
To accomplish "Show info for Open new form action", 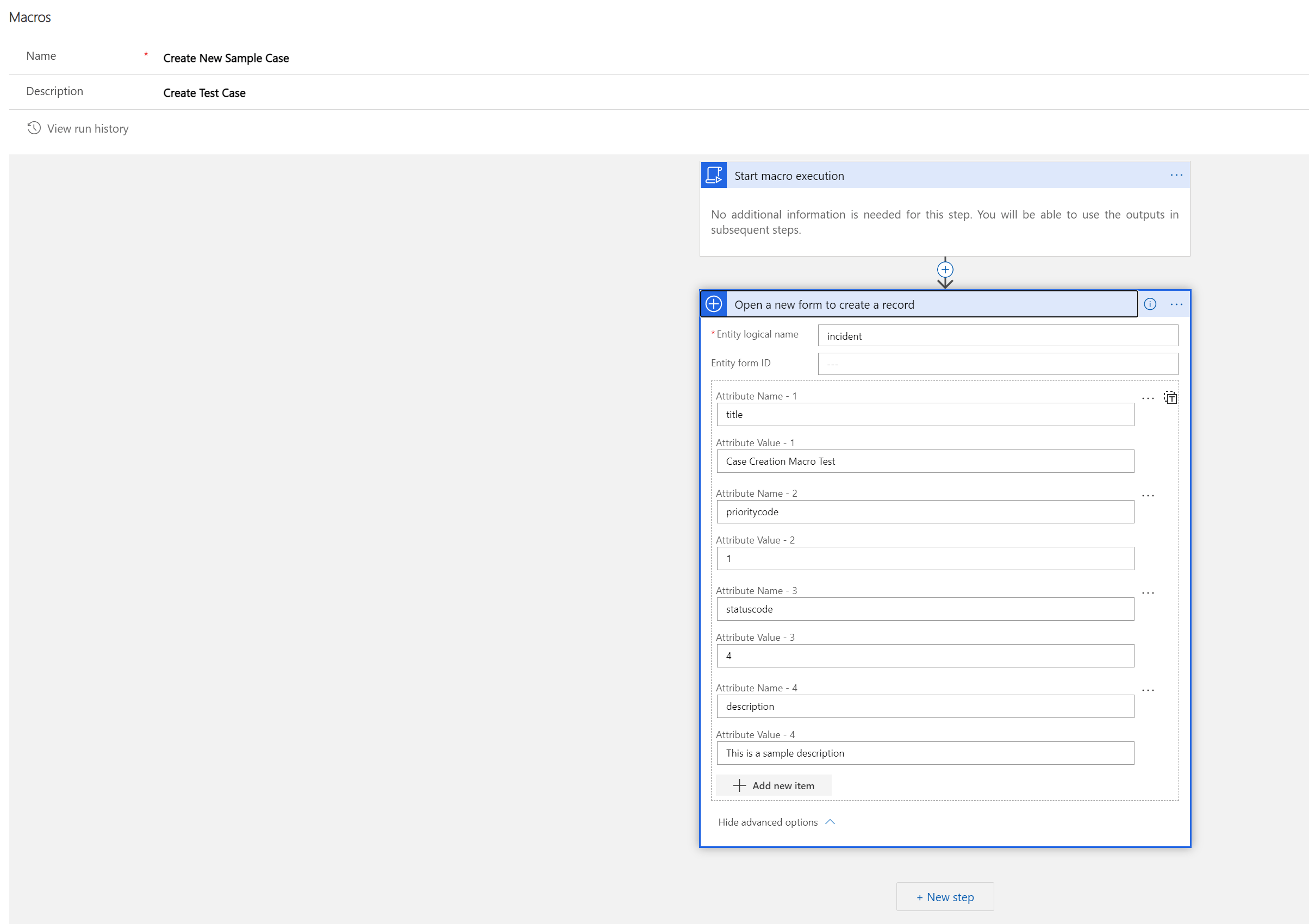I will 1149,304.
